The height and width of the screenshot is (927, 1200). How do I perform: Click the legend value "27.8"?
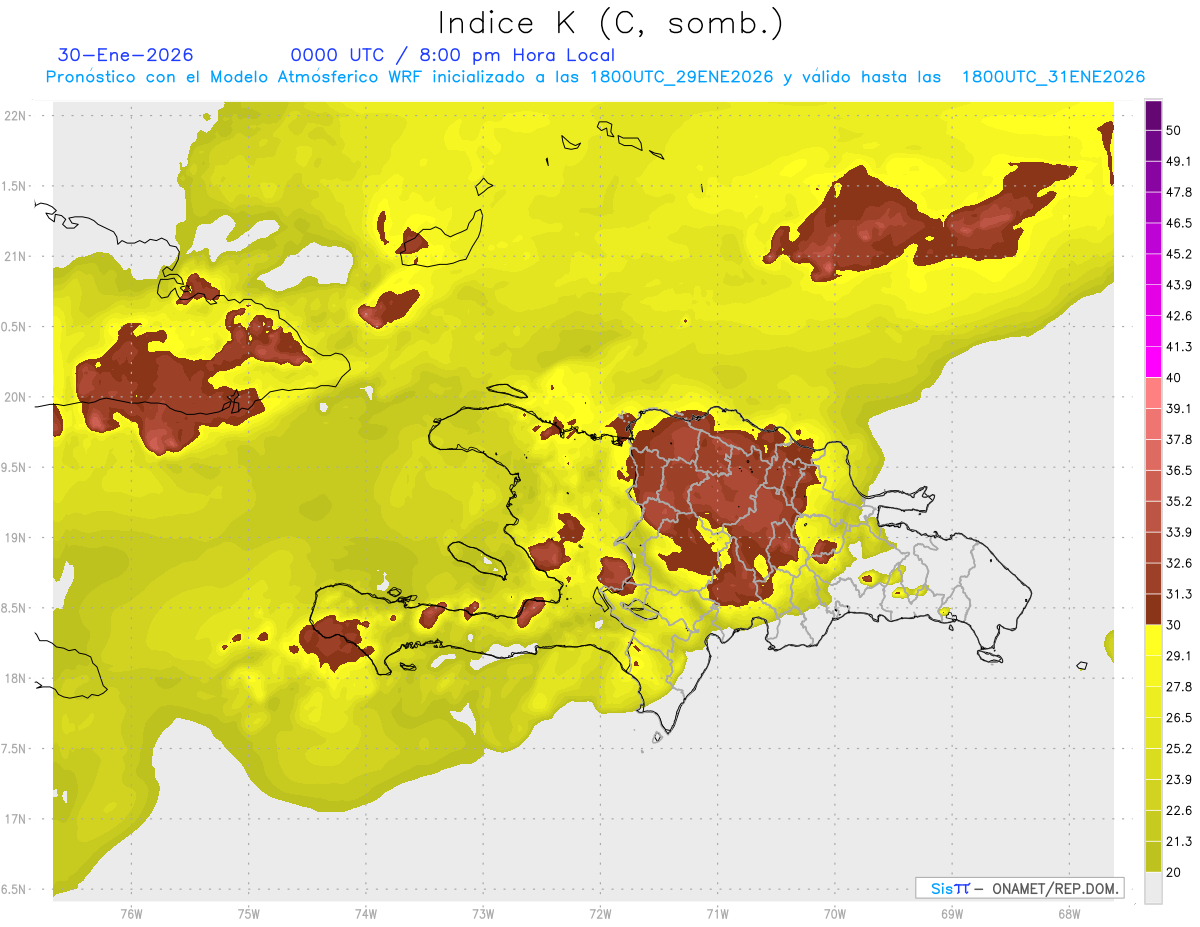1179,687
